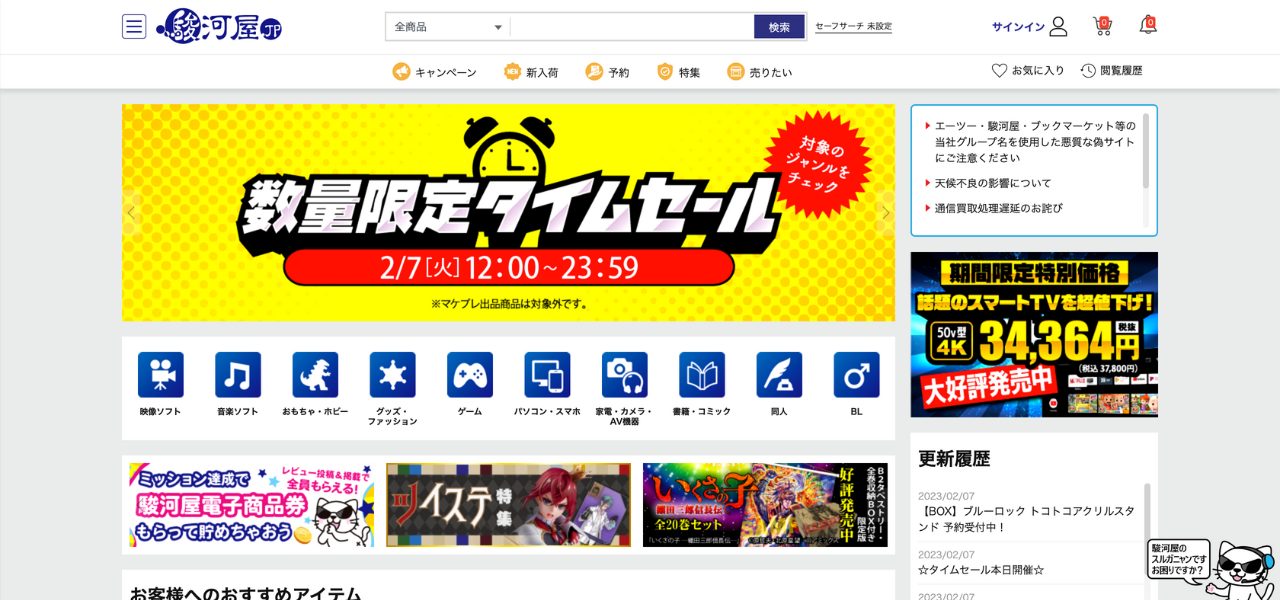The width and height of the screenshot is (1280, 600).
Task: Click the shopping cart icon
Action: pos(1102,26)
